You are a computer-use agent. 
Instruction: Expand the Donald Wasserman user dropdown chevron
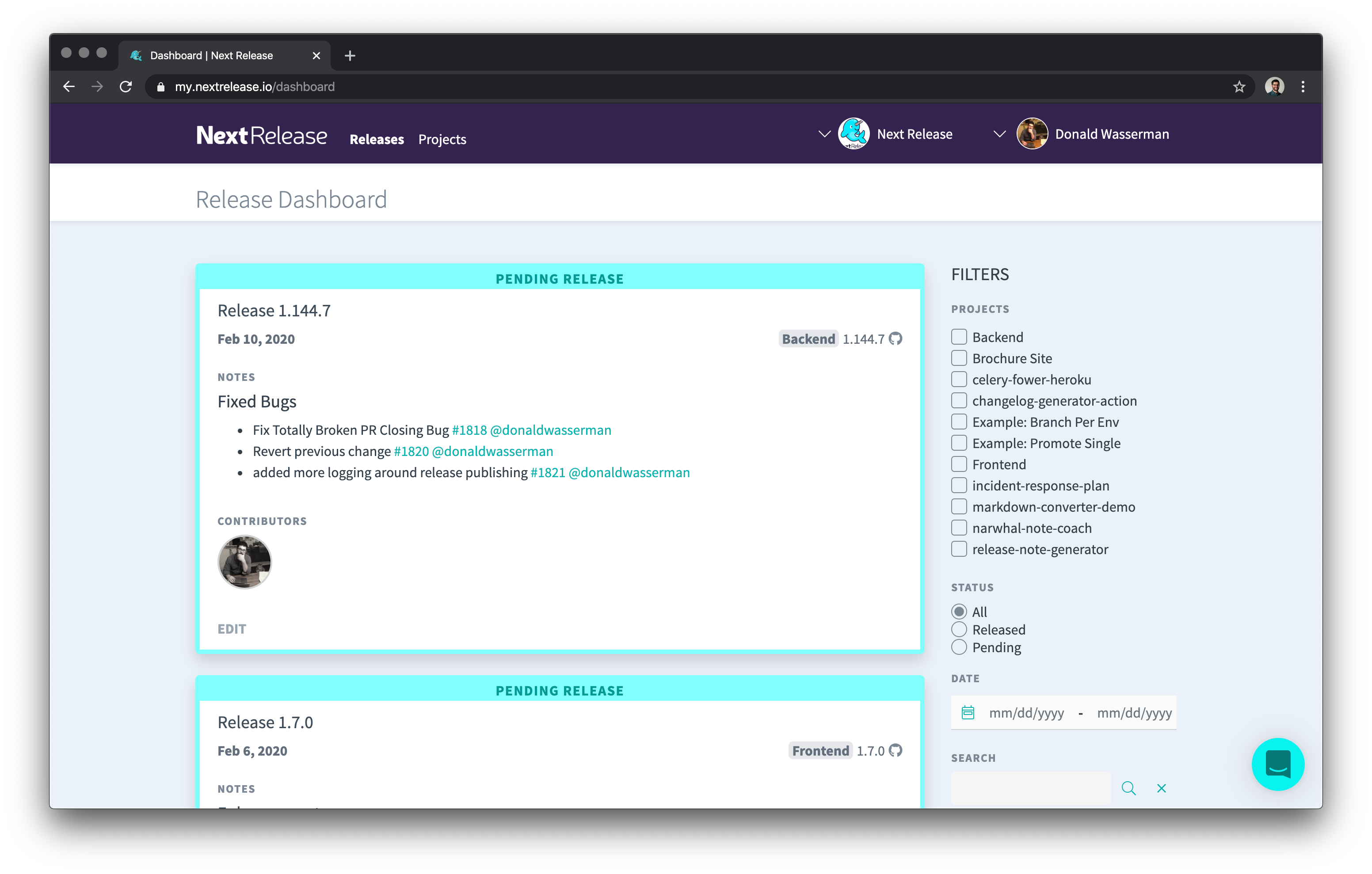(x=999, y=134)
